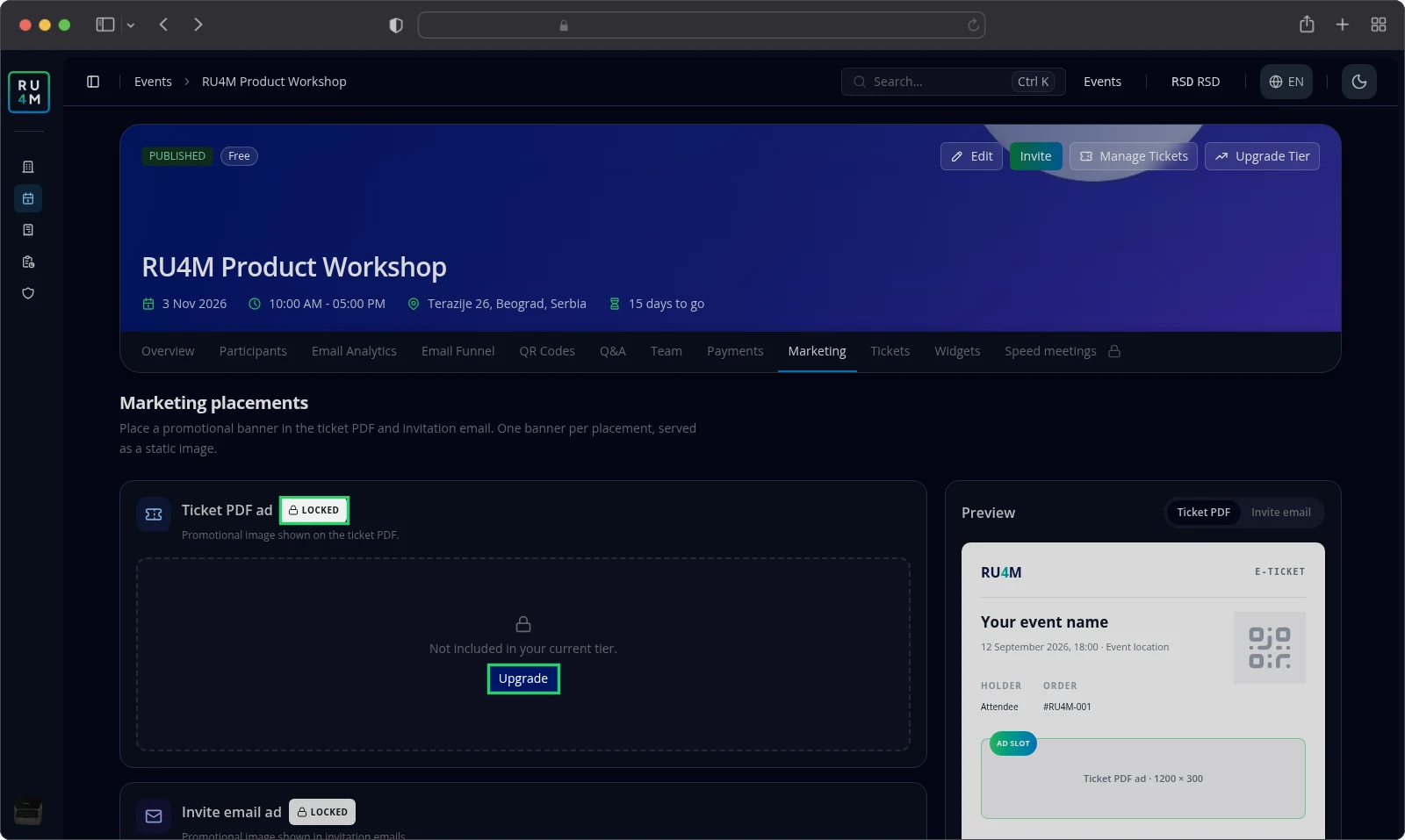Collapse the sidebar panel icon beside Events
This screenshot has width=1405, height=840.
93,82
